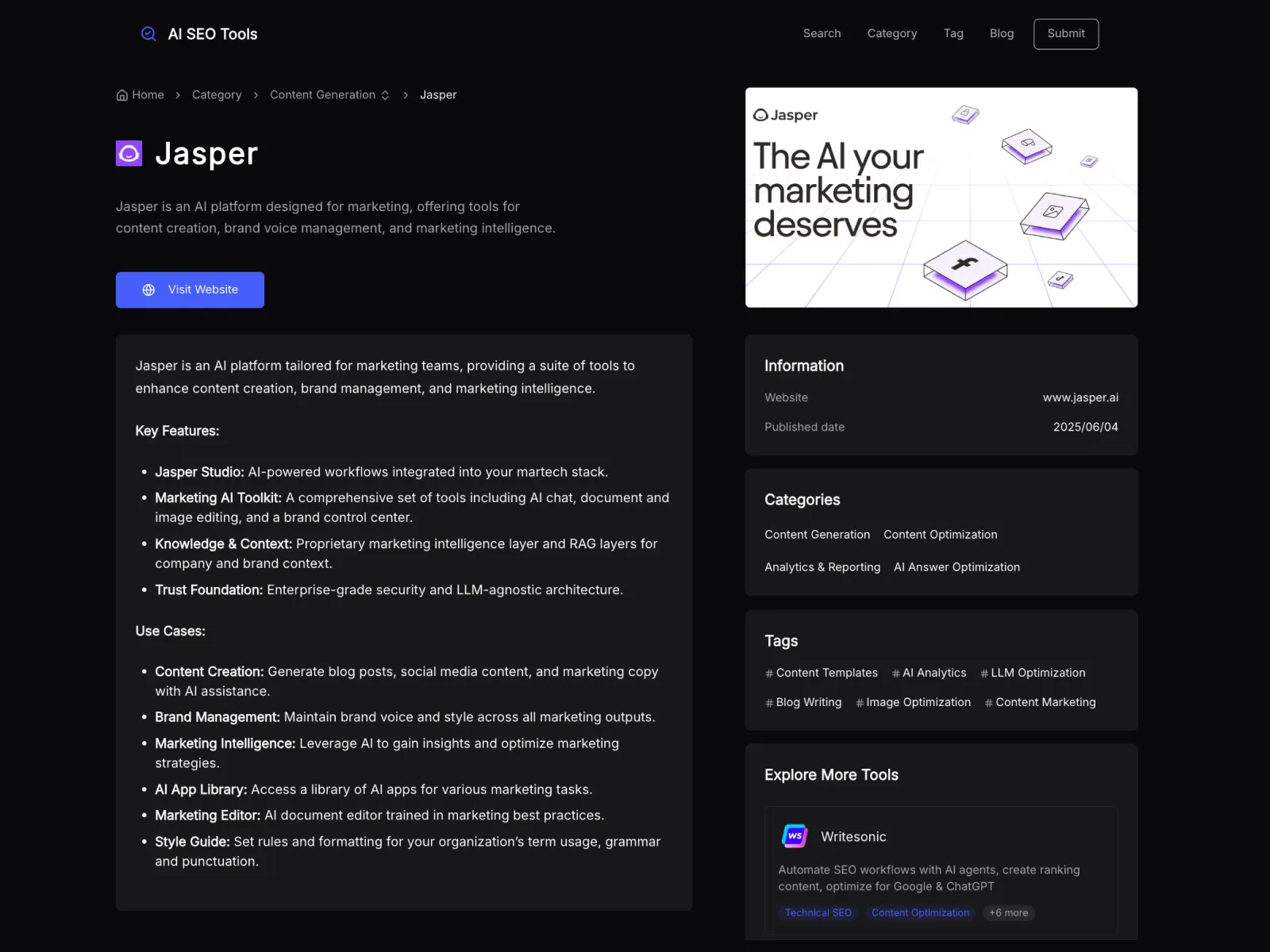Image resolution: width=1270 pixels, height=952 pixels.
Task: Select the AI Answer Optimization category
Action: 956,567
